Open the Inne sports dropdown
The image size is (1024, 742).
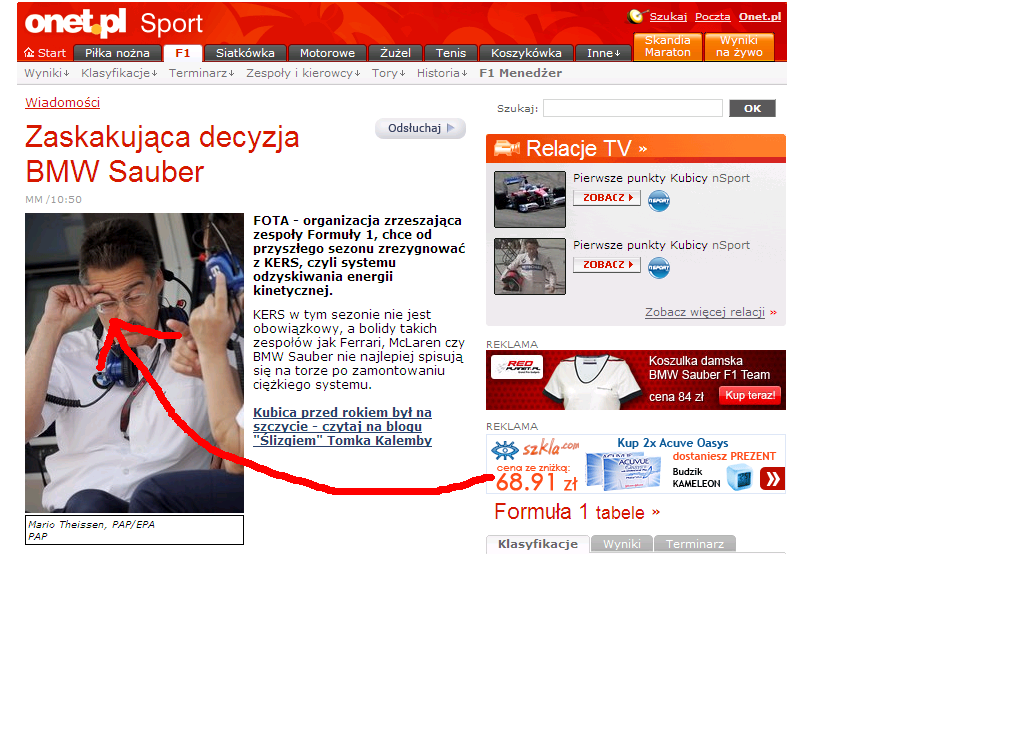click(x=603, y=53)
